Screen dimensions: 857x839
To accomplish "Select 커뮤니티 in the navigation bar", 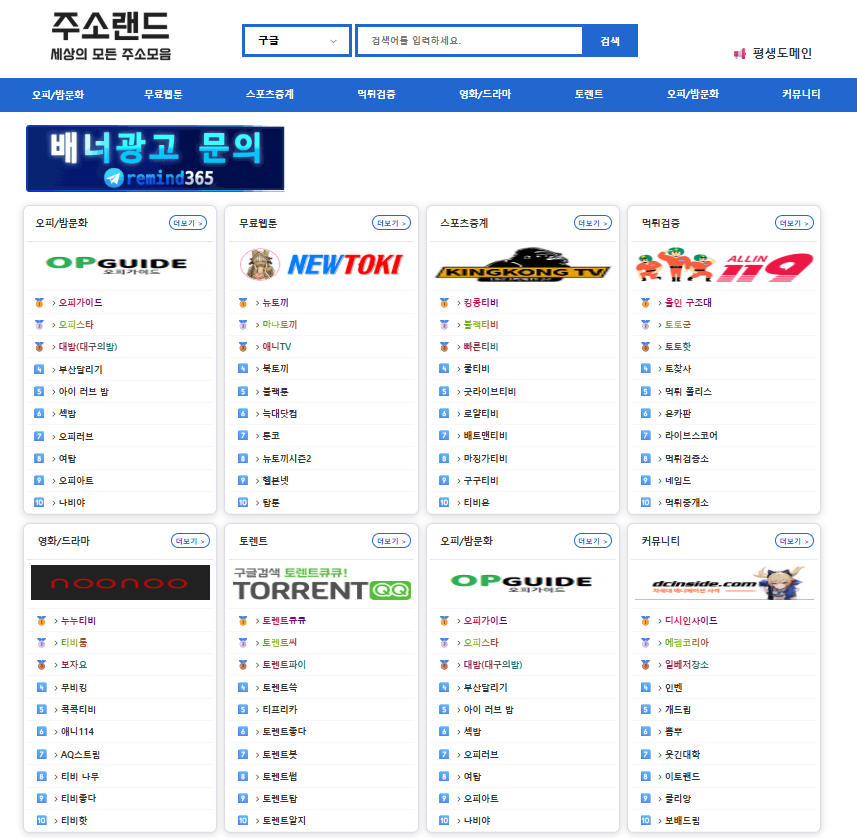I will tap(801, 95).
